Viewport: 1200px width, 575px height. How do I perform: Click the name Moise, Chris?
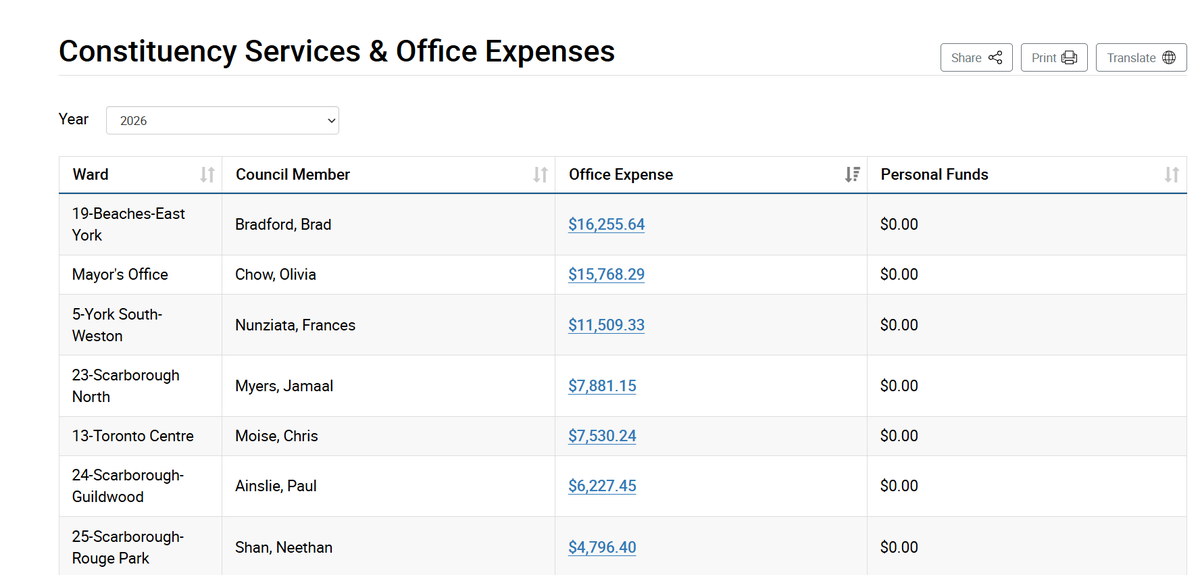point(276,436)
